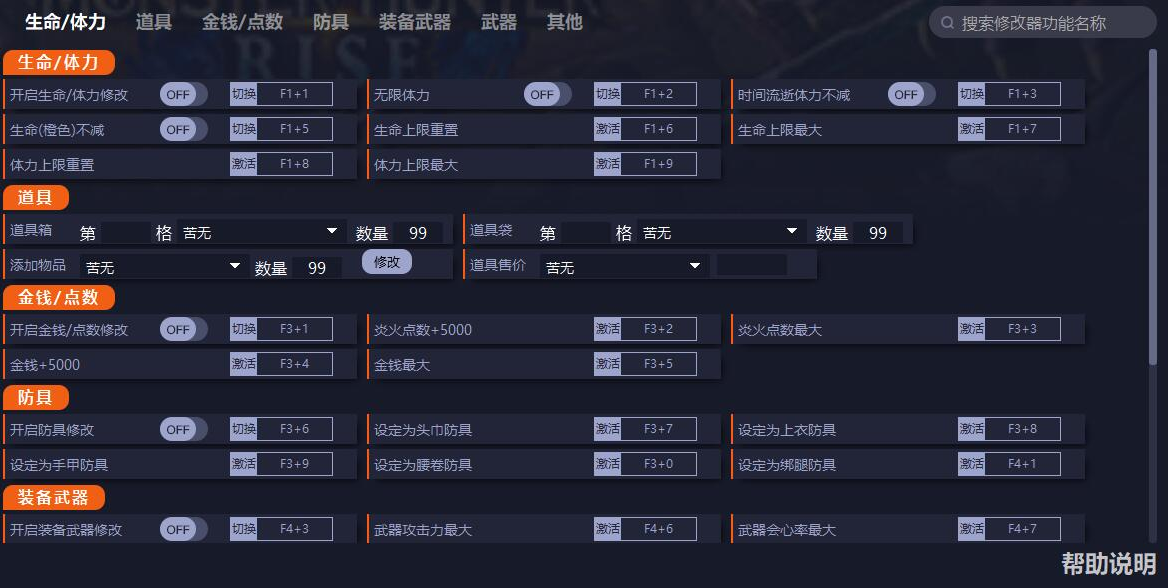The image size is (1168, 588).
Task: Go to the 装备武器 tab
Action: pos(414,22)
